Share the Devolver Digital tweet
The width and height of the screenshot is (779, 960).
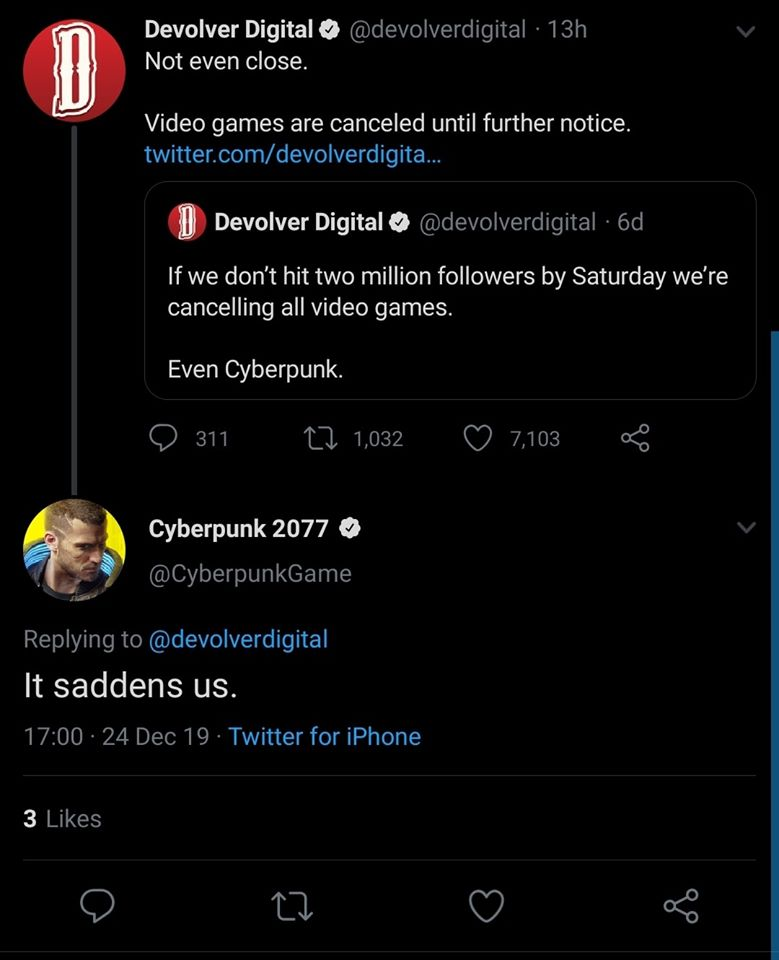point(635,438)
